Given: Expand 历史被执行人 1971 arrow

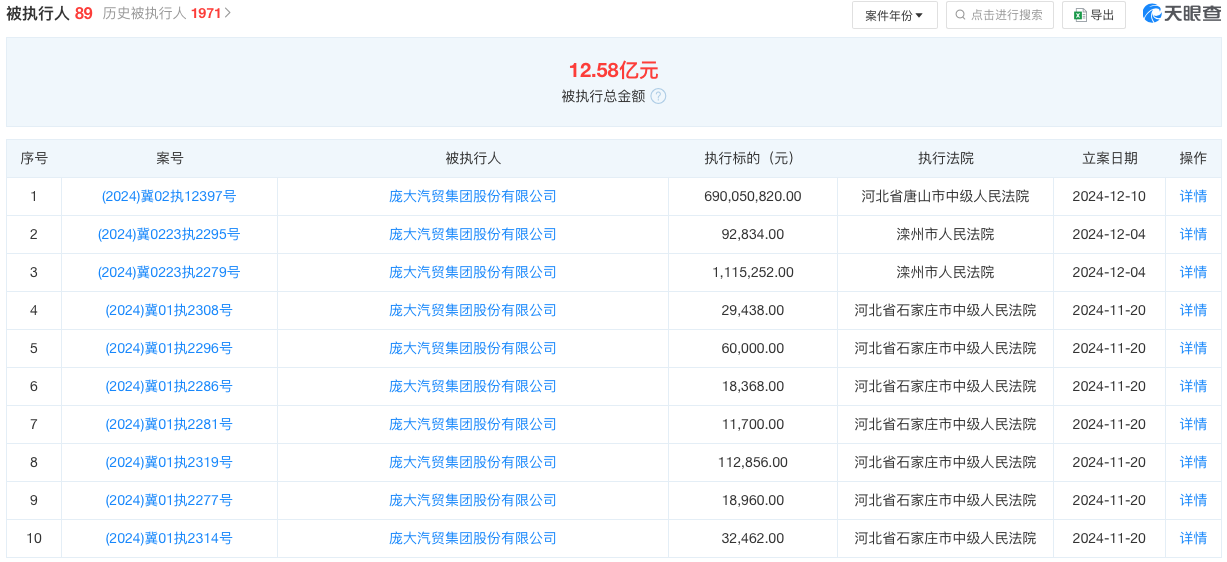Looking at the screenshot, I should [x=228, y=13].
